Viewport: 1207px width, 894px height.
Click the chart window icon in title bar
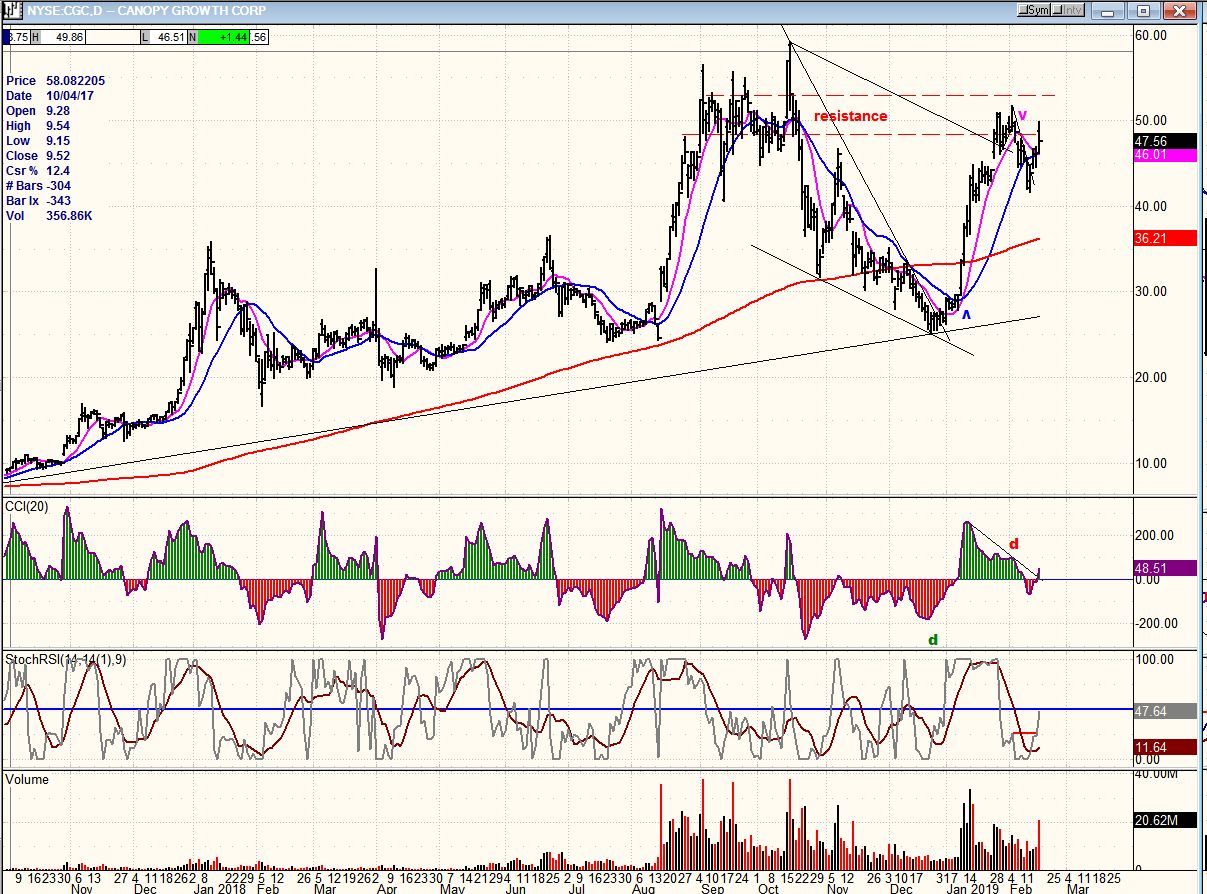(x=12, y=10)
